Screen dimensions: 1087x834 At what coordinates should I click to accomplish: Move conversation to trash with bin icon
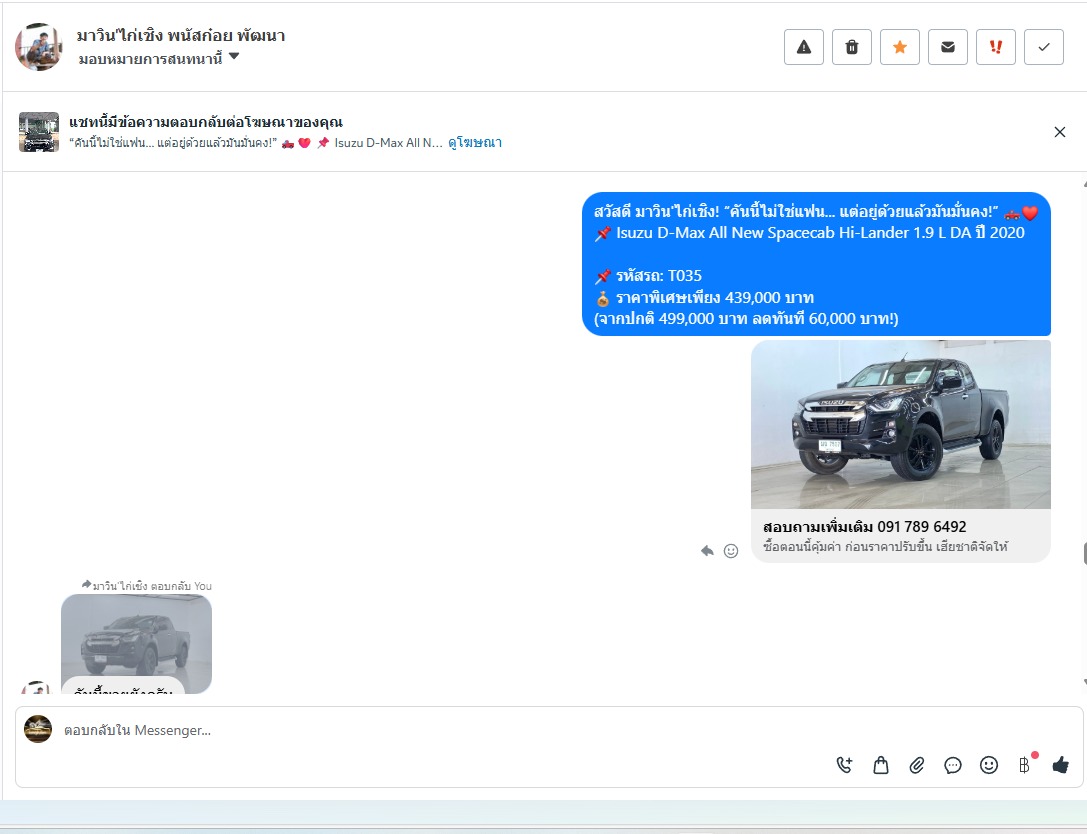tap(851, 47)
